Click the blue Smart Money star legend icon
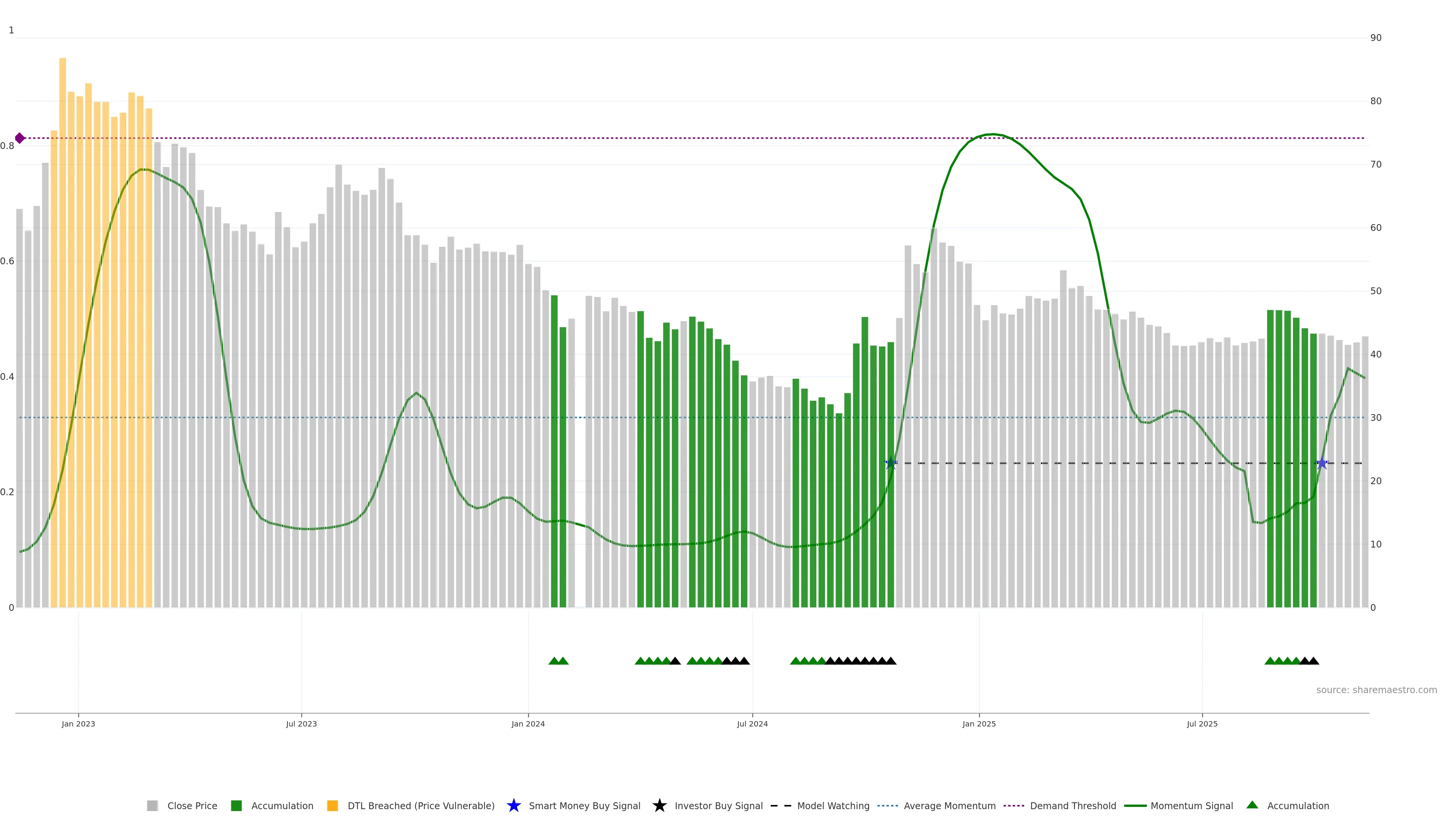This screenshot has height=819, width=1456. (513, 805)
